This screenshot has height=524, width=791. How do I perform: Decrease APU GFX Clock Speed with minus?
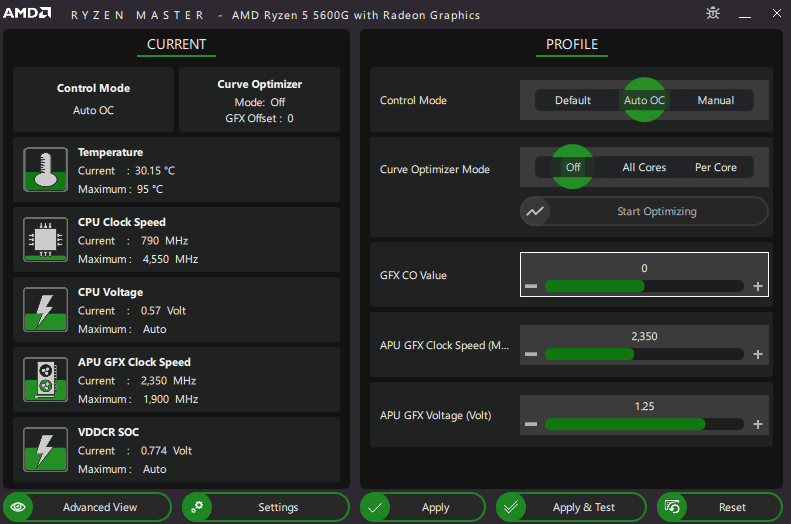[x=531, y=354]
